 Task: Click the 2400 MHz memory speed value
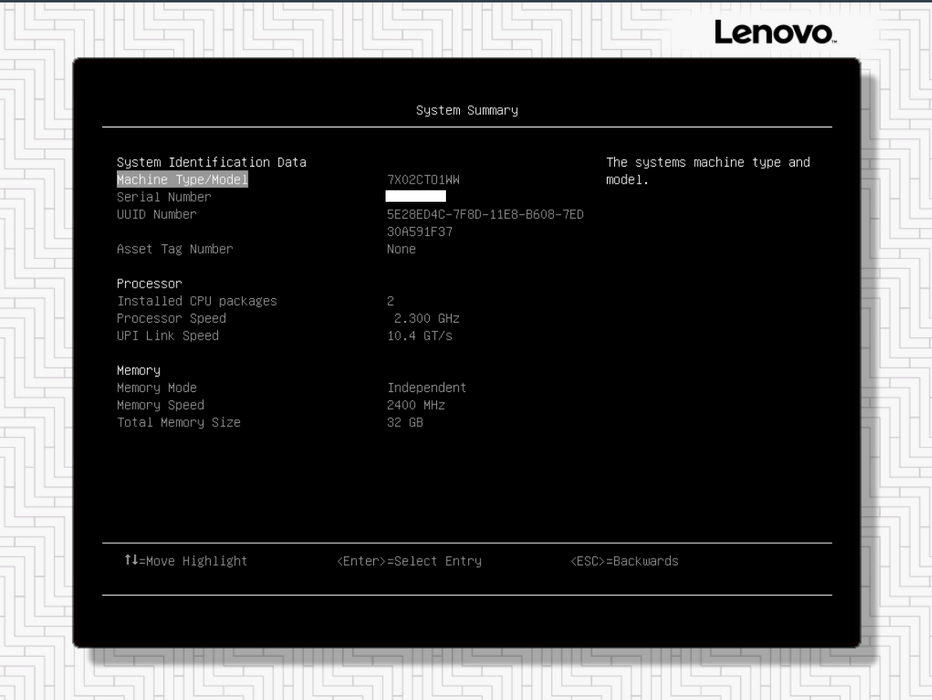415,405
